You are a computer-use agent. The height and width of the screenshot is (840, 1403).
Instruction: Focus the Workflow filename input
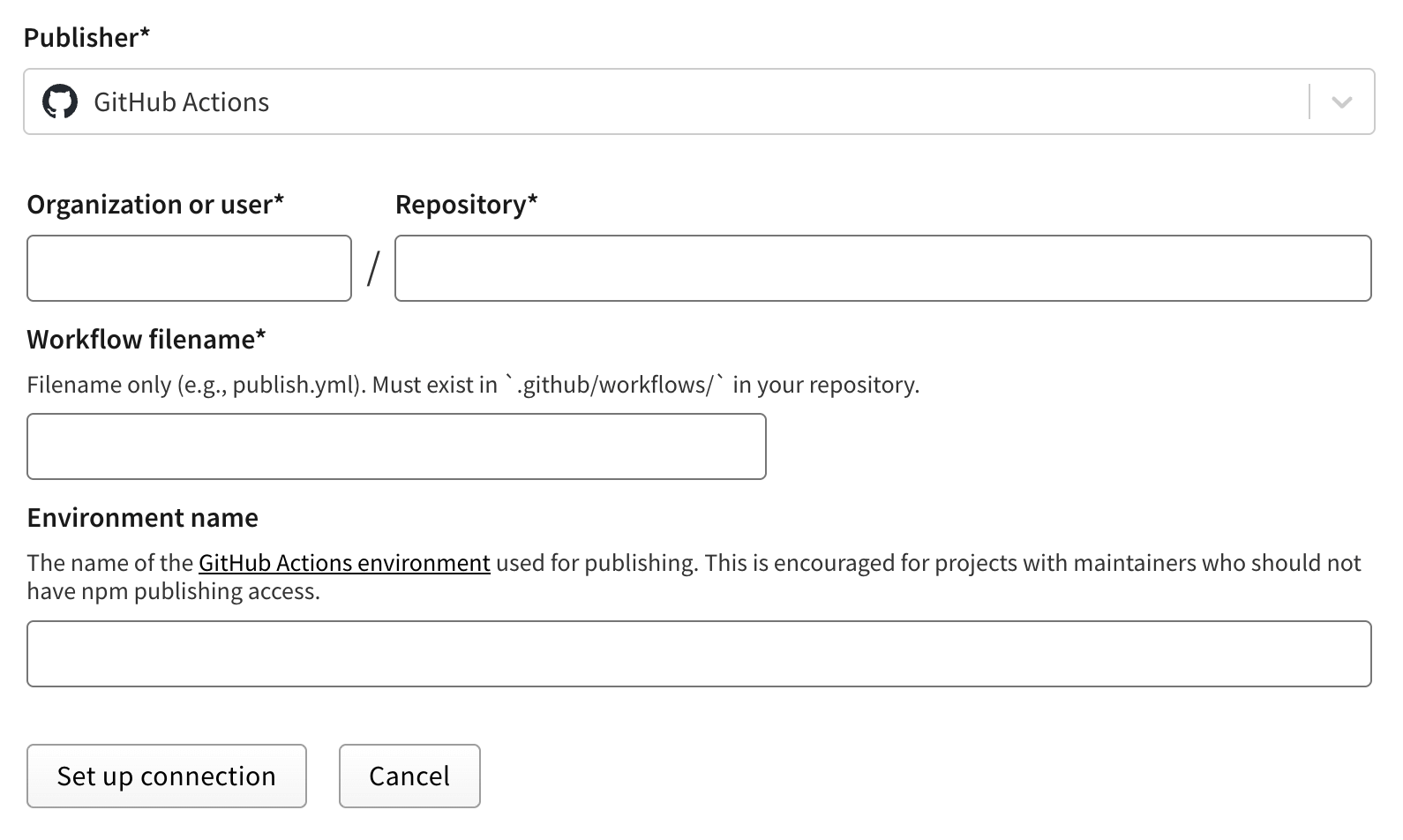(396, 446)
